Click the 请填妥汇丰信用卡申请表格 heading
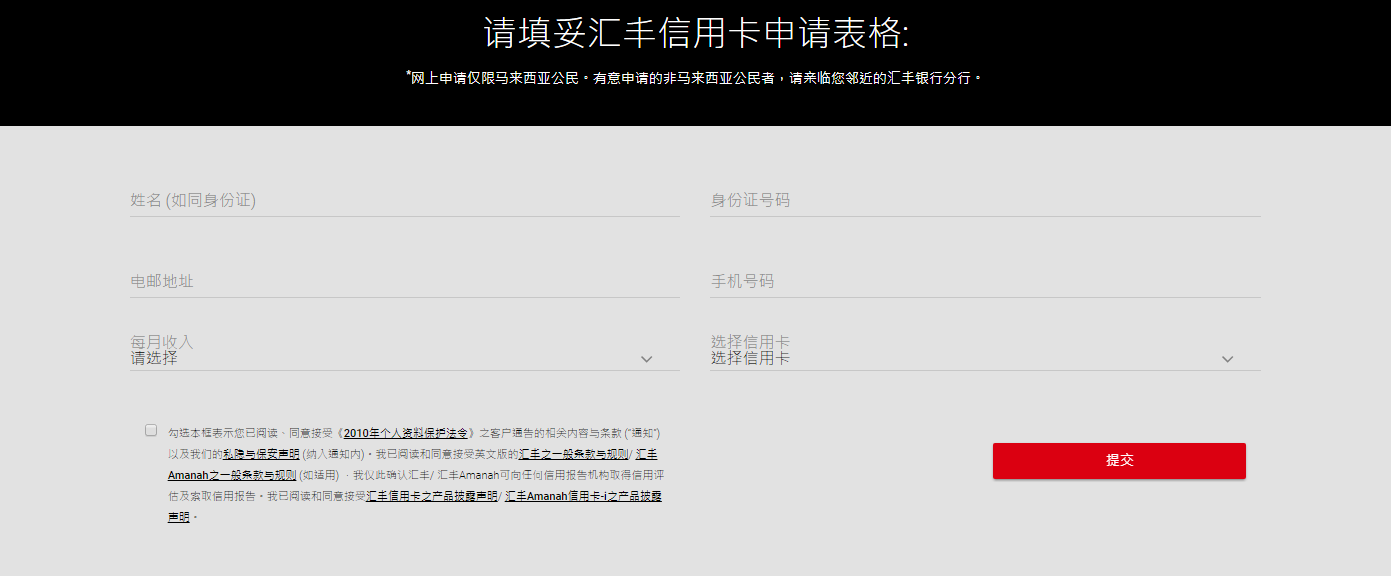Image resolution: width=1391 pixels, height=576 pixels. coord(696,33)
